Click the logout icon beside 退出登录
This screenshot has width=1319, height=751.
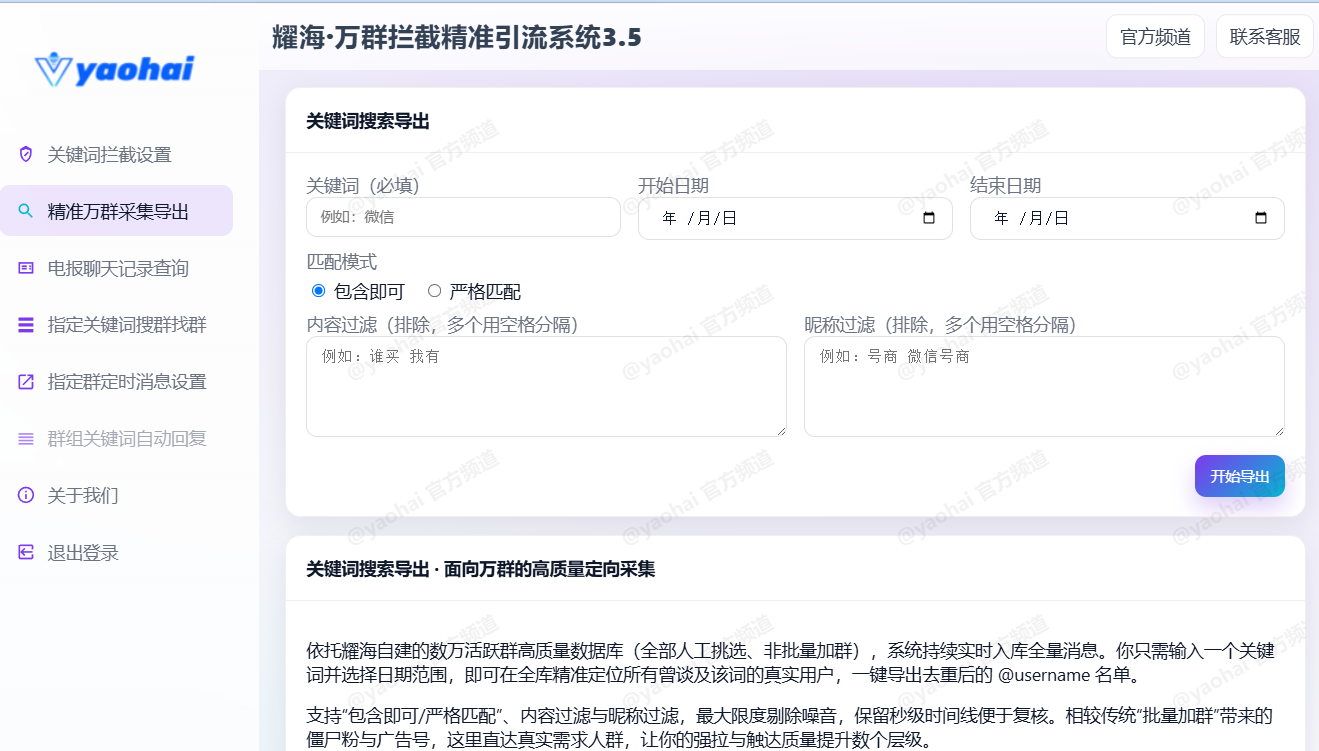[26, 553]
